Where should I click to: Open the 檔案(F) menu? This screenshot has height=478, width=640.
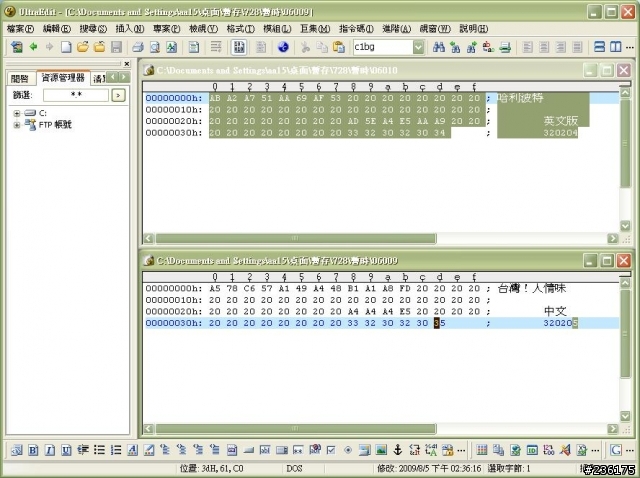[20, 29]
